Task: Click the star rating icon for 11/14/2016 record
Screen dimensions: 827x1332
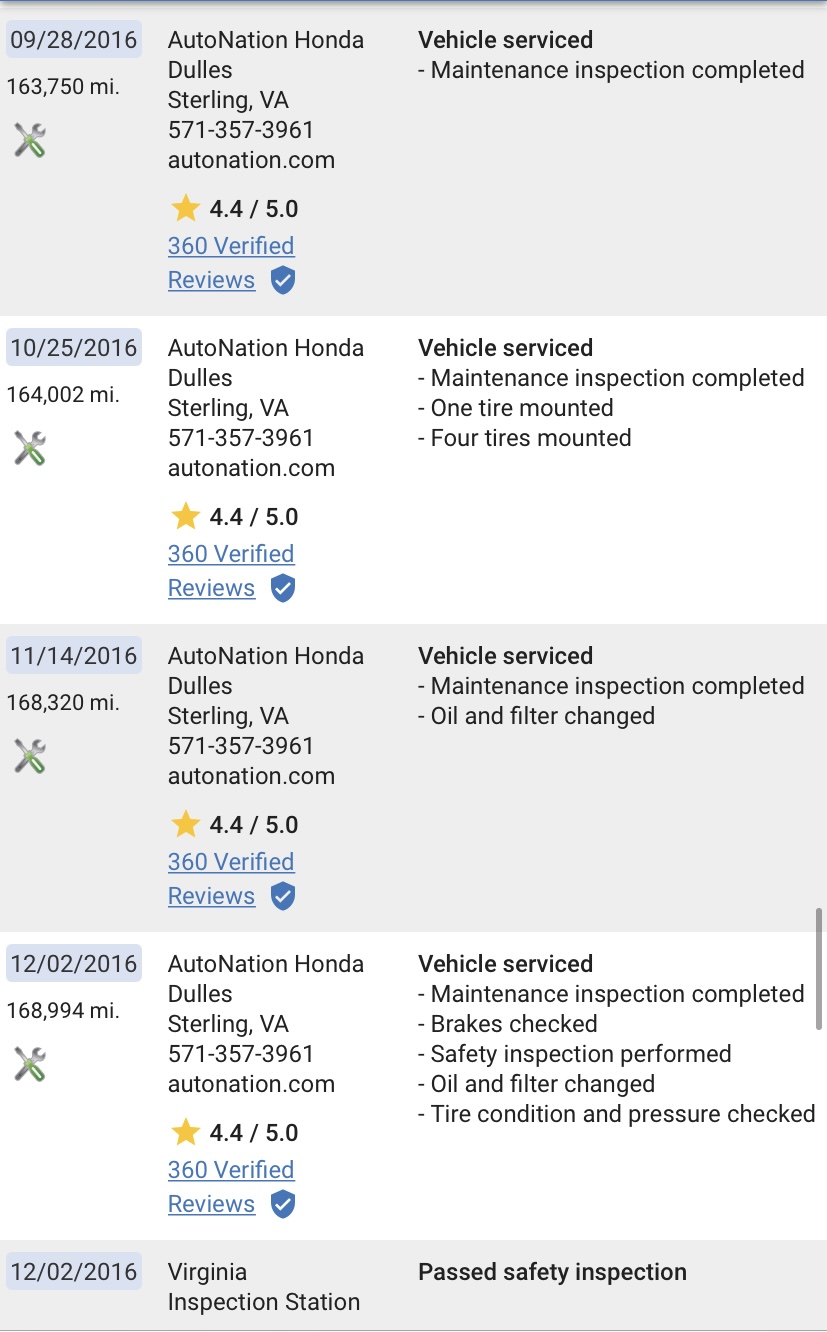Action: coord(186,824)
